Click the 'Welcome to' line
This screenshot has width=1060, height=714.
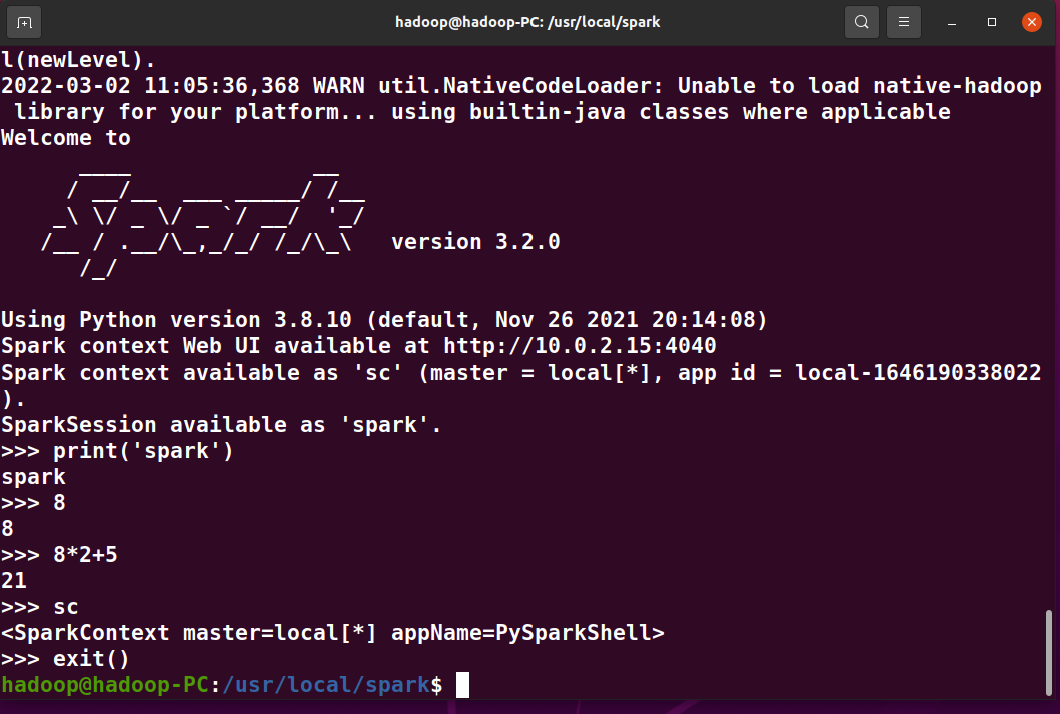tap(66, 138)
